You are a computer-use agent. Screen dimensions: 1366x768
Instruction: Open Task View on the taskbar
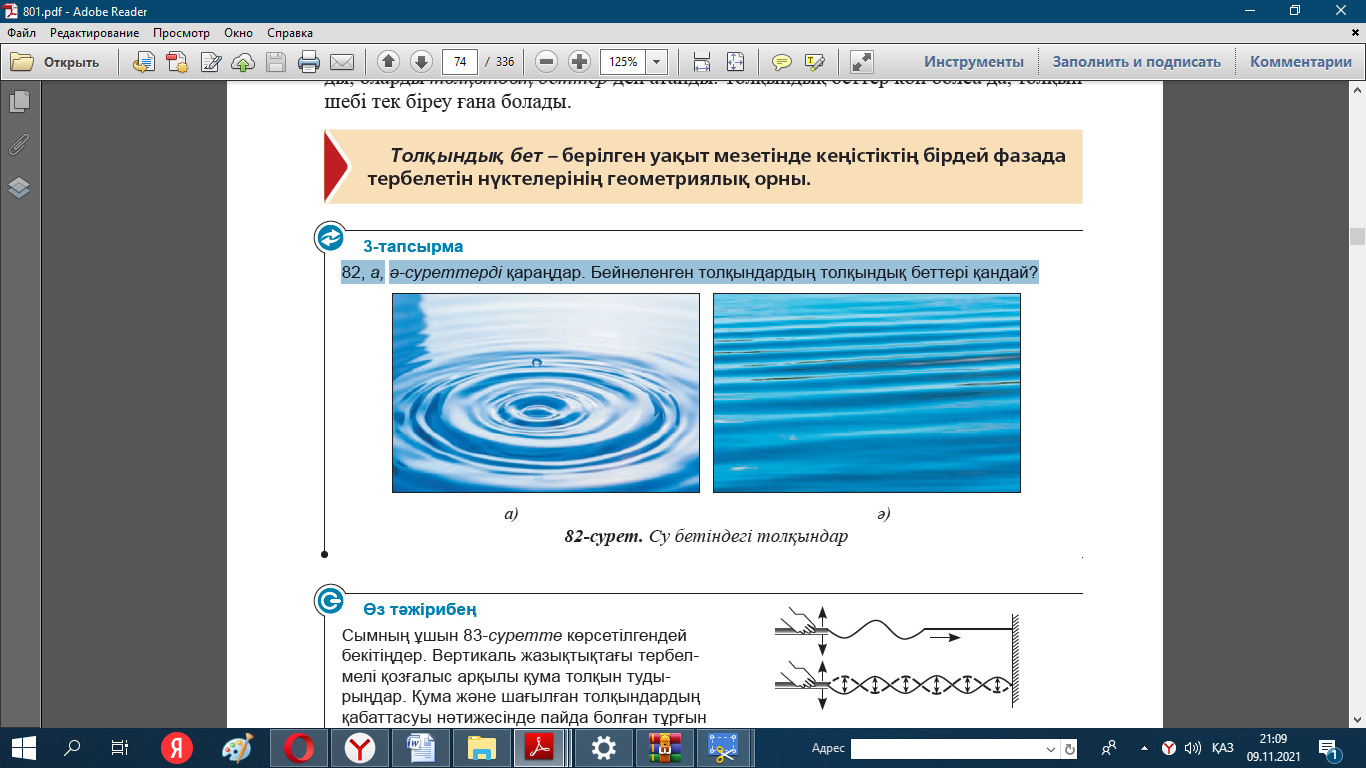[x=120, y=748]
